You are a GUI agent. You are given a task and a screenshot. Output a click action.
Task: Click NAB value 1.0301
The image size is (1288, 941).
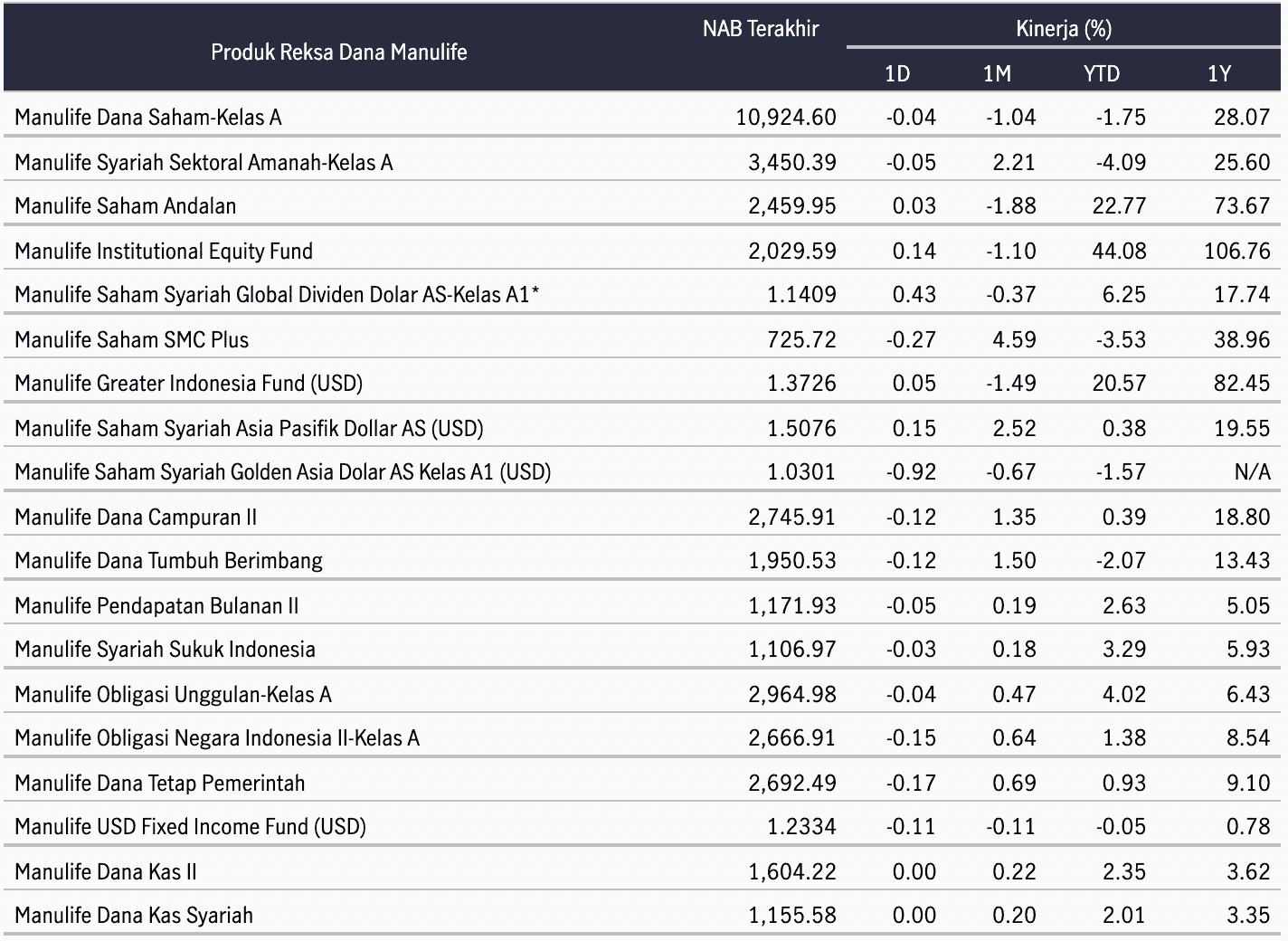[801, 471]
